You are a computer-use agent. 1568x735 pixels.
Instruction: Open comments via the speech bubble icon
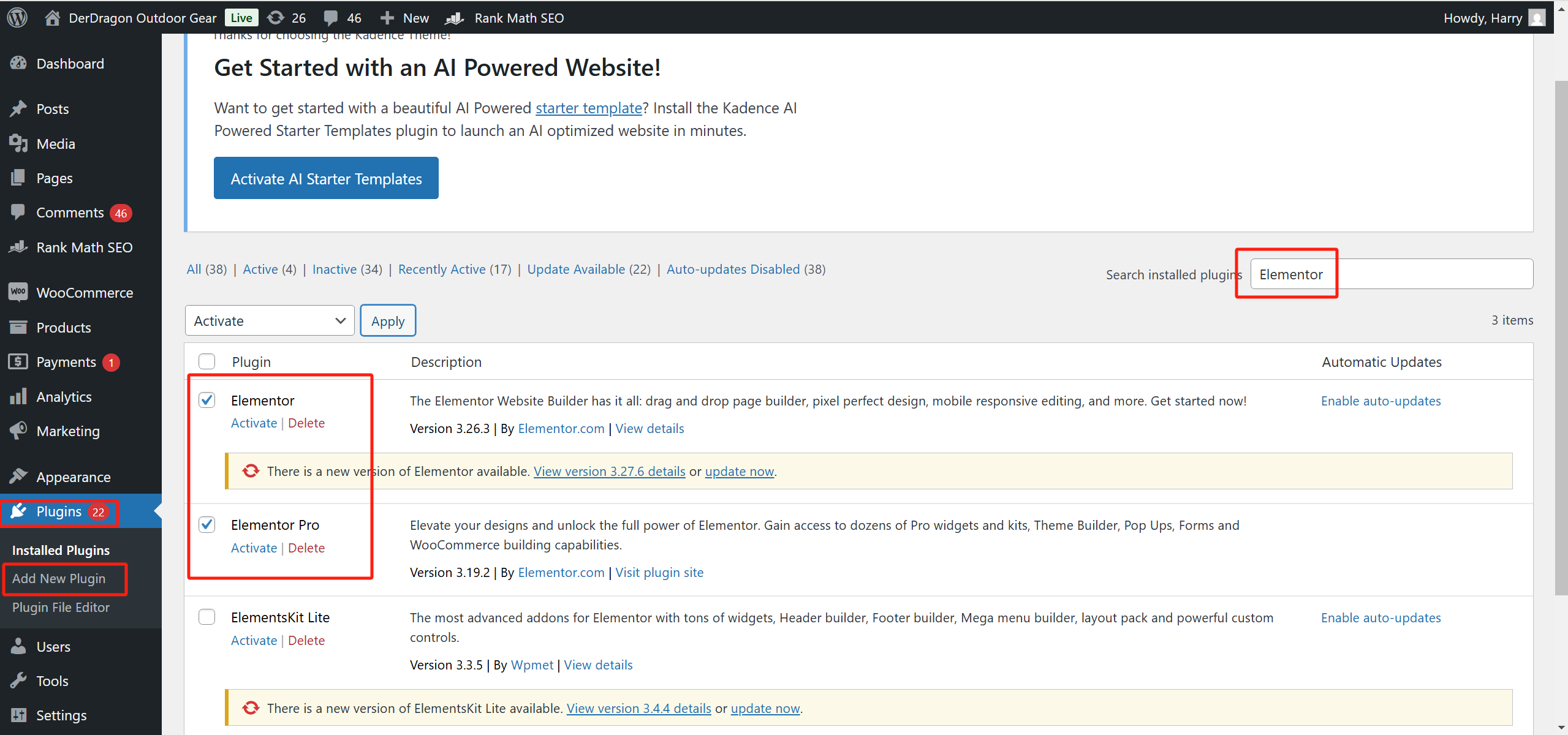331,17
